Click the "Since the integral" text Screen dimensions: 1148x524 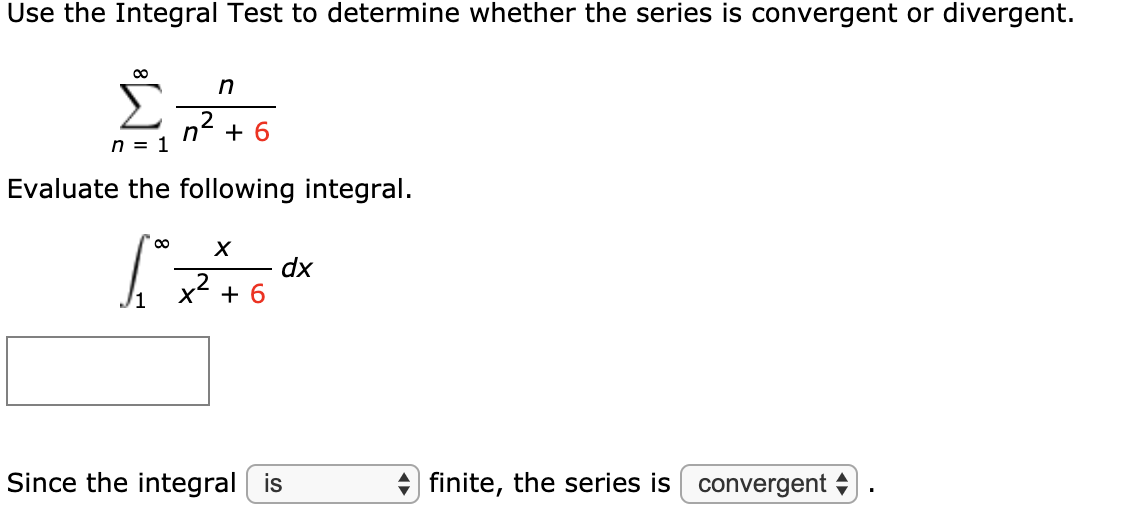122,483
